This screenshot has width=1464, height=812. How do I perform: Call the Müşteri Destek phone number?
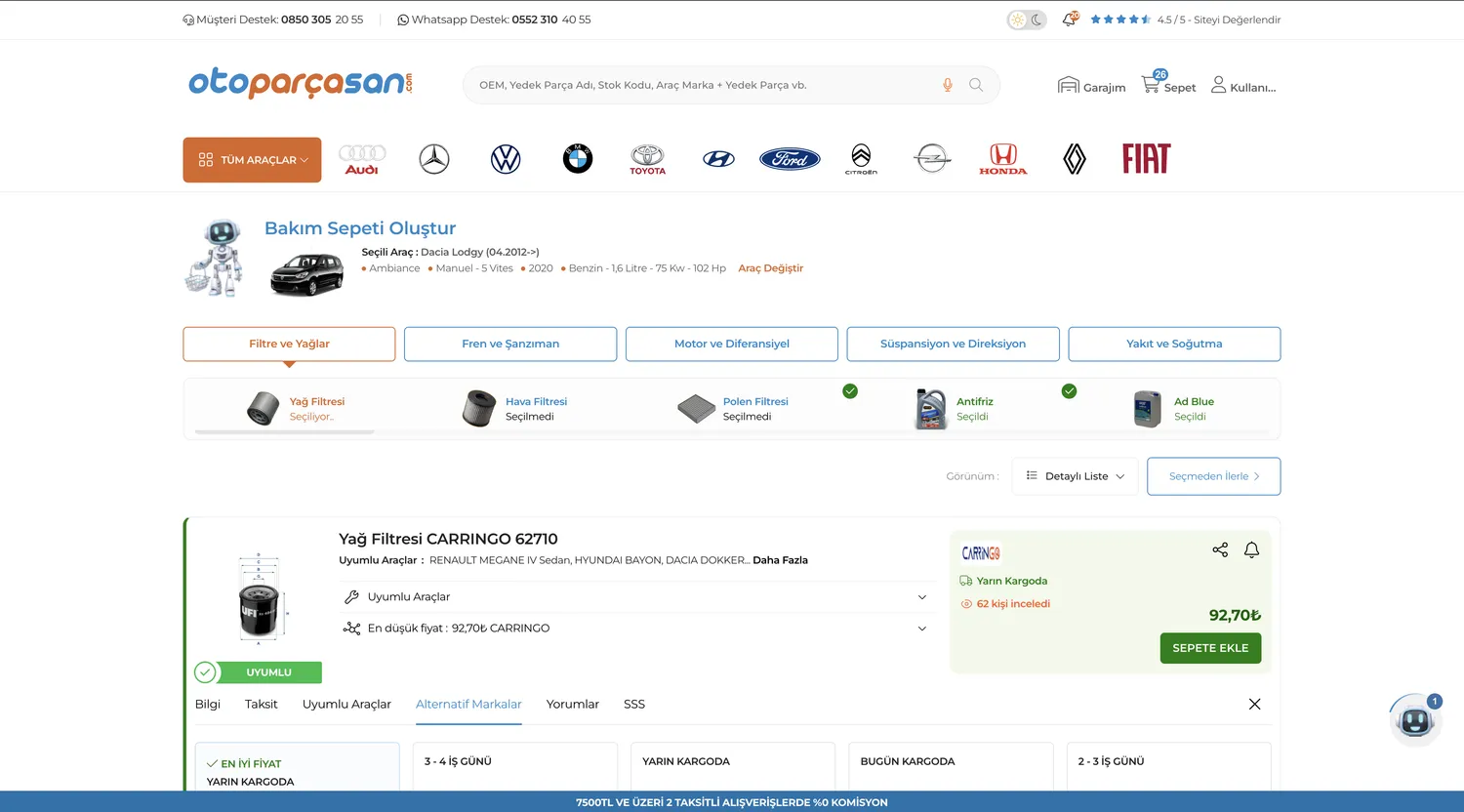point(322,20)
